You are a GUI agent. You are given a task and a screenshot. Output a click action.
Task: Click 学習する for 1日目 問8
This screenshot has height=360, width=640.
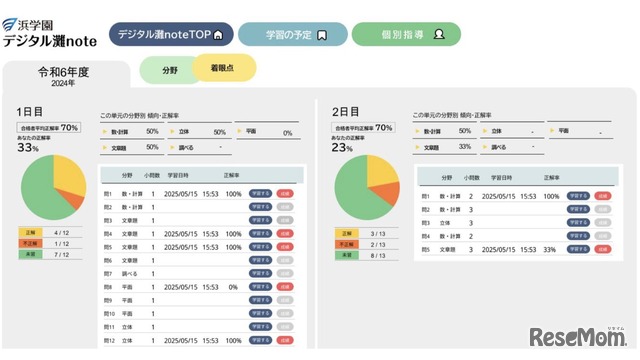click(260, 287)
